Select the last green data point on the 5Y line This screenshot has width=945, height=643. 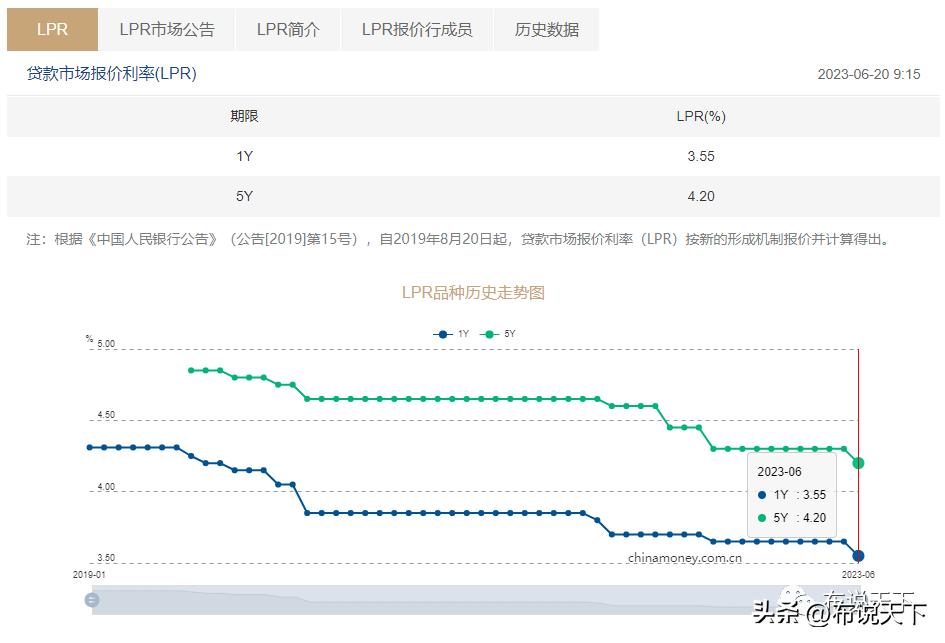[x=858, y=463]
